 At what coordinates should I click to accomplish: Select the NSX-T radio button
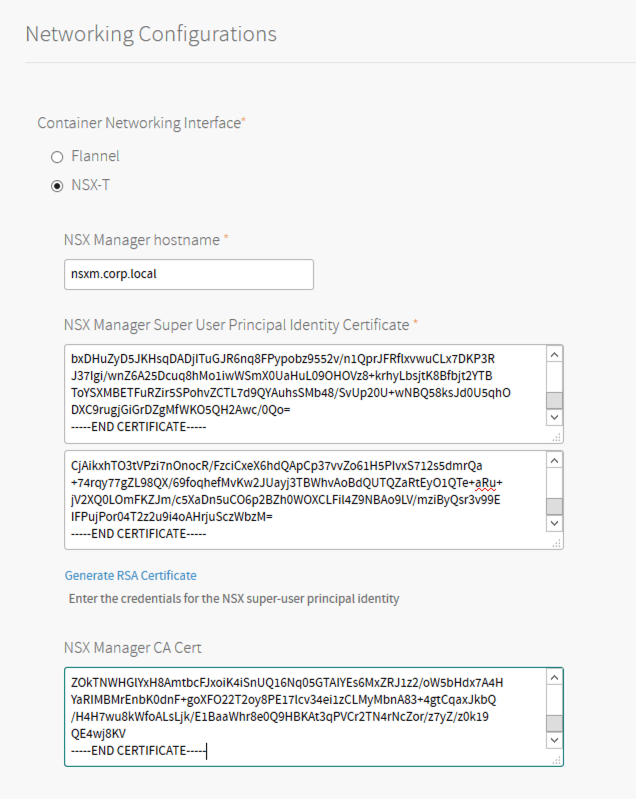57,185
